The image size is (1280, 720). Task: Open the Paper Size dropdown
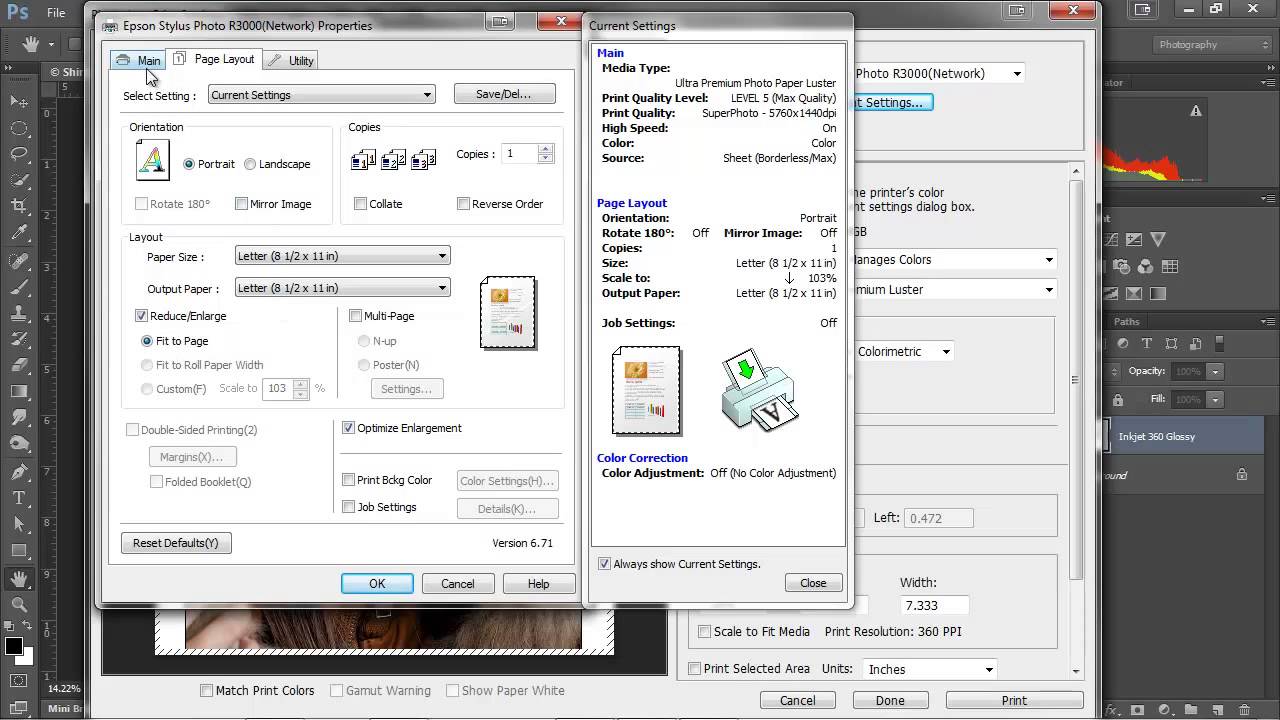point(343,256)
